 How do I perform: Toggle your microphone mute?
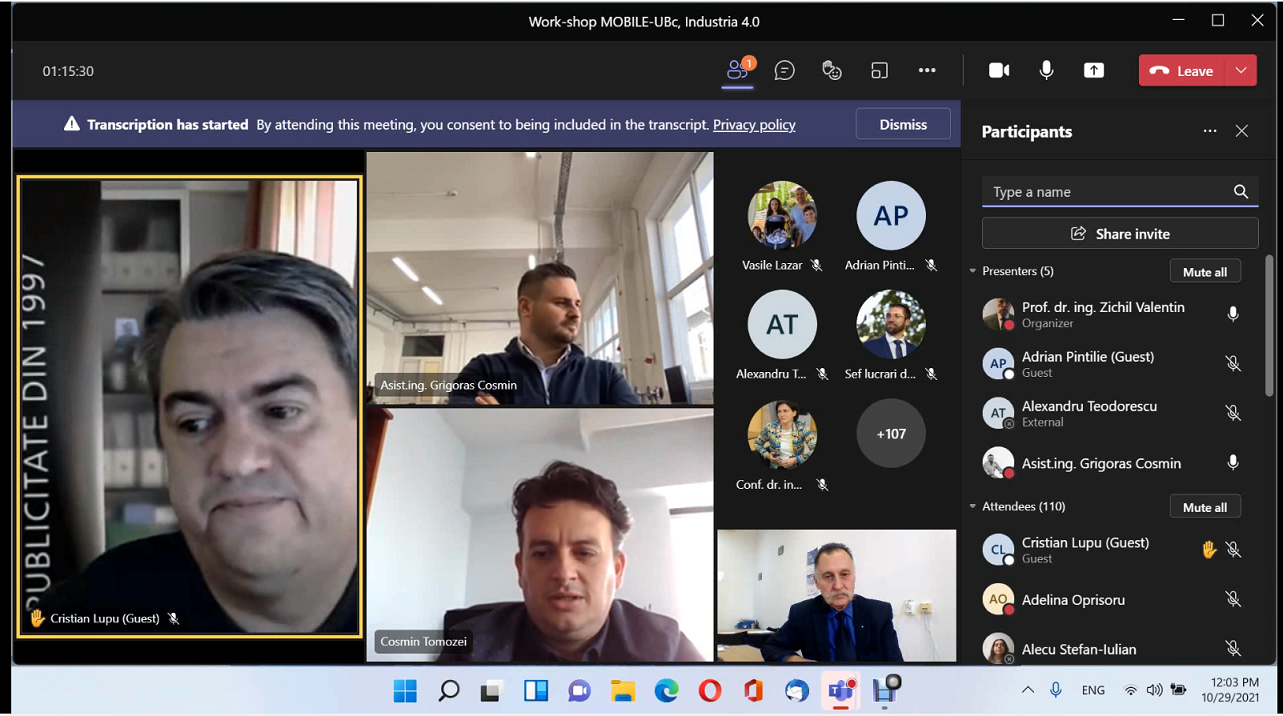[x=1046, y=70]
